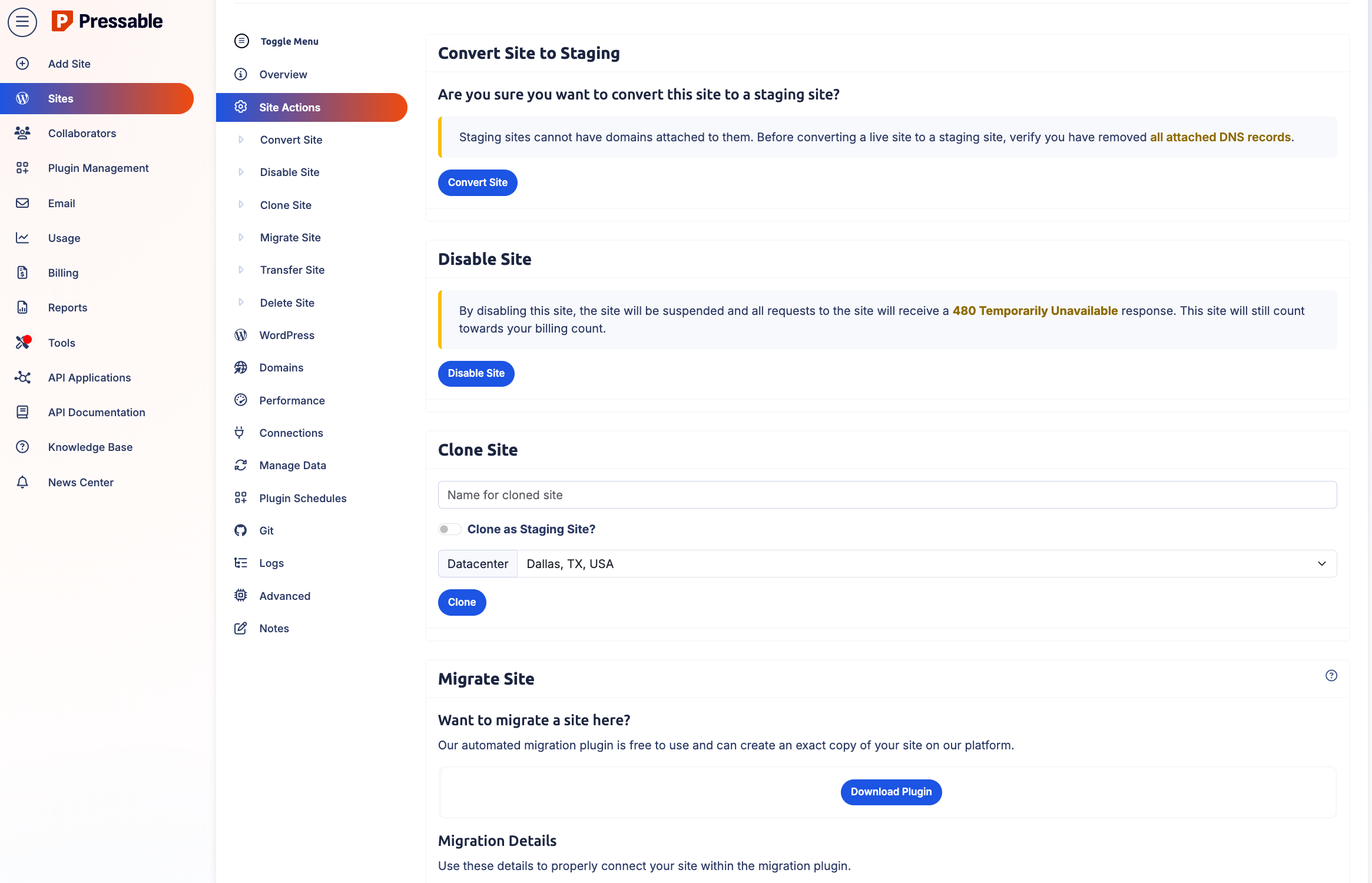The image size is (1372, 883).
Task: Open the Tools icon with red notification dot
Action: click(22, 343)
